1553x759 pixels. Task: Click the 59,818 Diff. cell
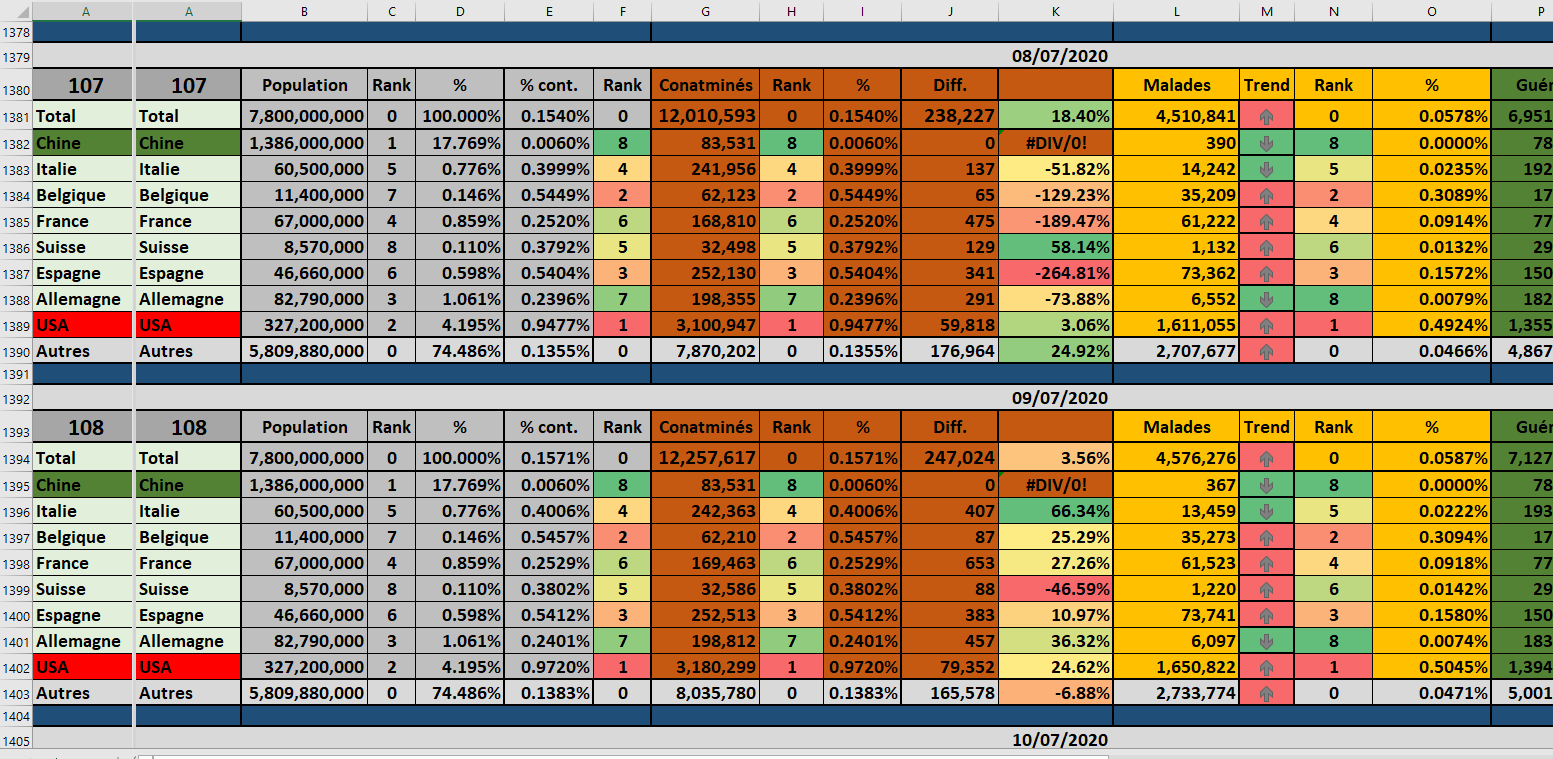click(x=949, y=325)
